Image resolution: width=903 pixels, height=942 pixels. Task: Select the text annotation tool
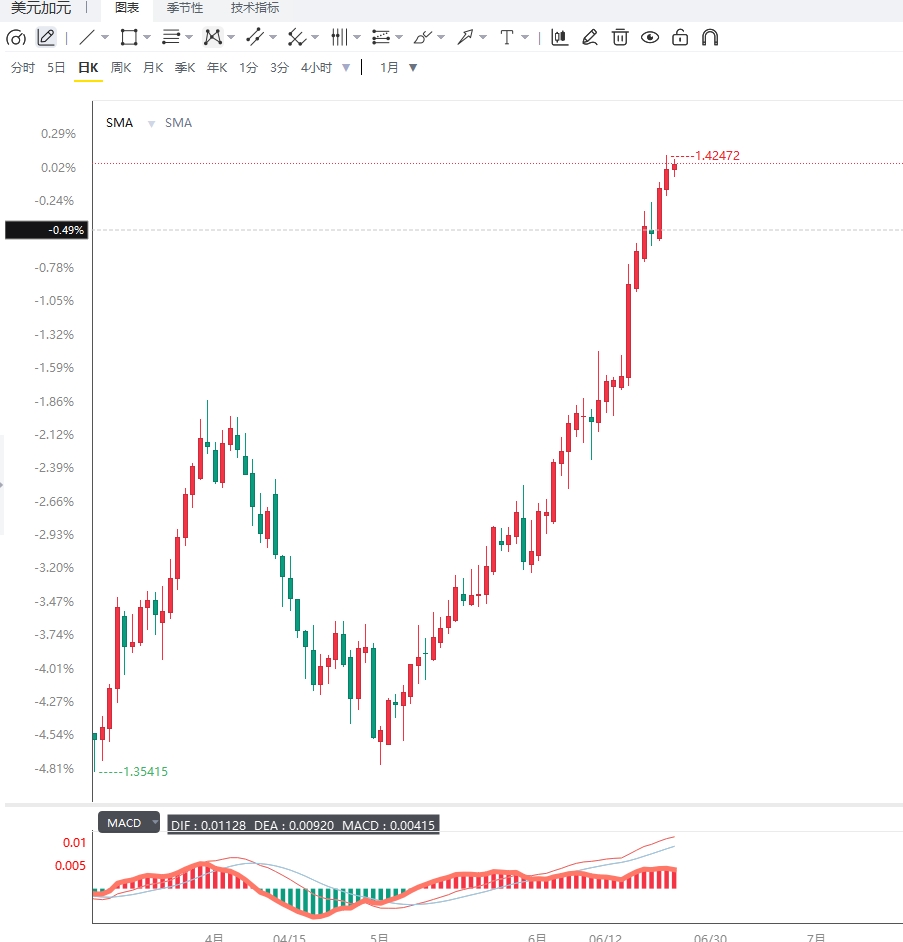(x=507, y=37)
